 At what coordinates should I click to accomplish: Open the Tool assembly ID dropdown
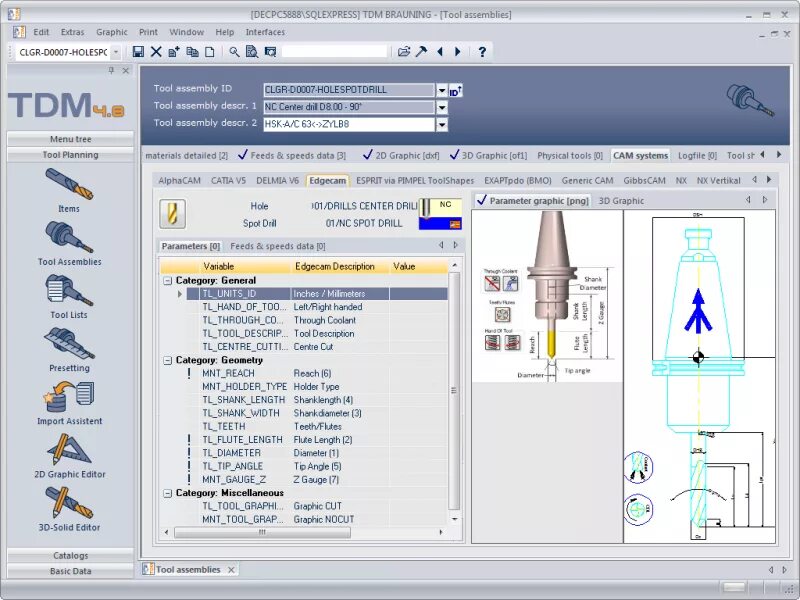pyautogui.click(x=442, y=90)
